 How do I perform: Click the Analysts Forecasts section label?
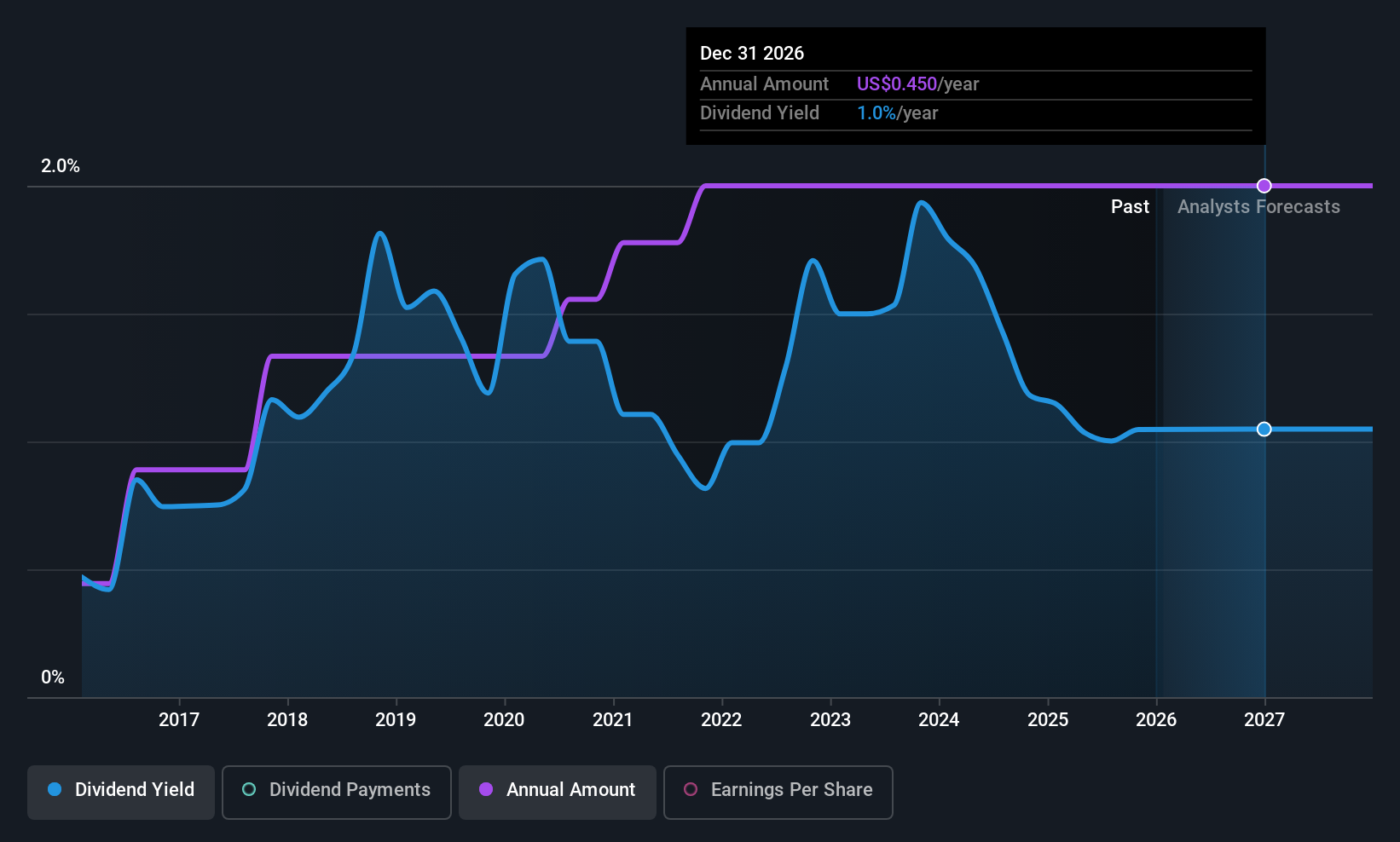(1258, 207)
